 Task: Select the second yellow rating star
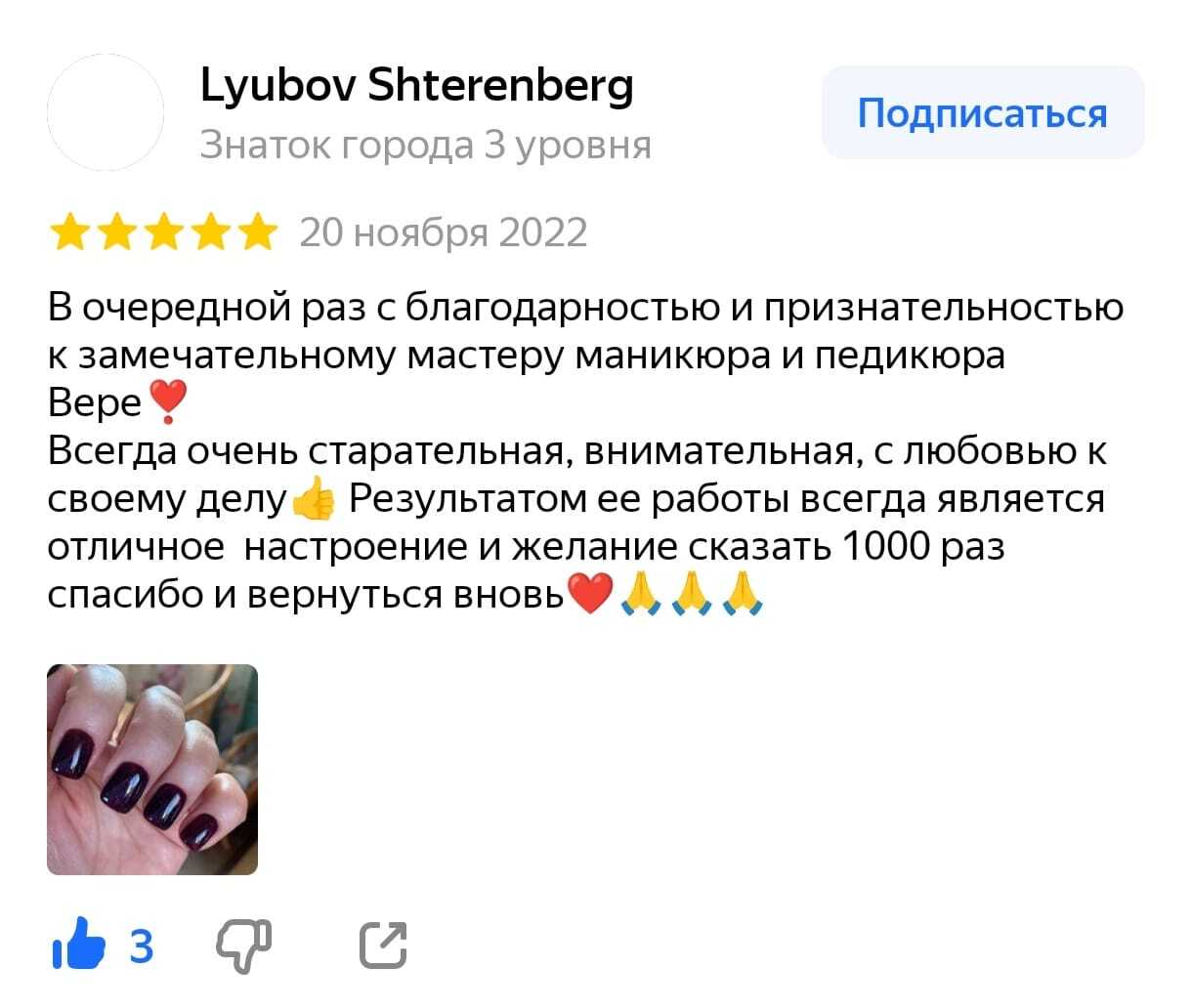click(x=116, y=233)
